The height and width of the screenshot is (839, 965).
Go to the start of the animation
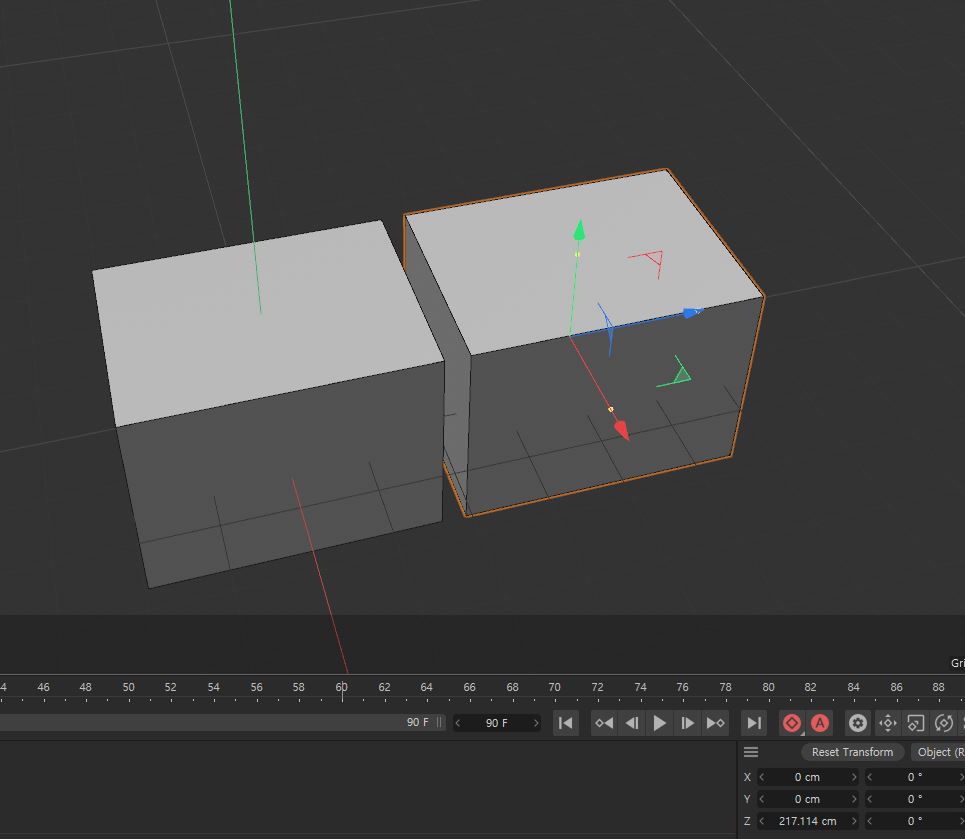click(x=565, y=723)
